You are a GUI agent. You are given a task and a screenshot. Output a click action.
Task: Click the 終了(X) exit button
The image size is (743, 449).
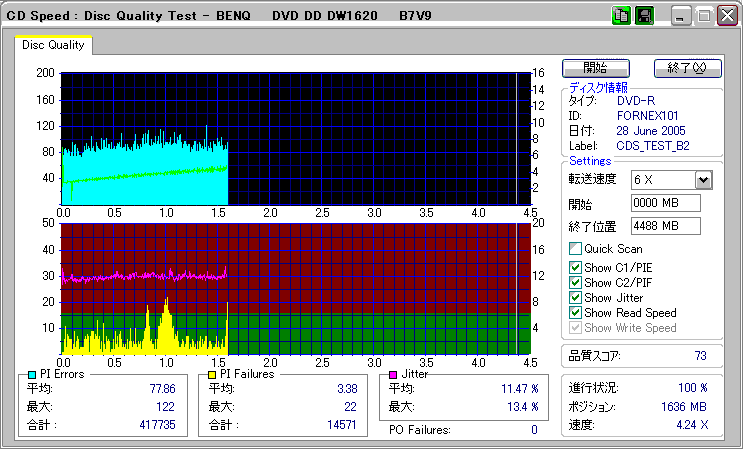click(x=688, y=68)
